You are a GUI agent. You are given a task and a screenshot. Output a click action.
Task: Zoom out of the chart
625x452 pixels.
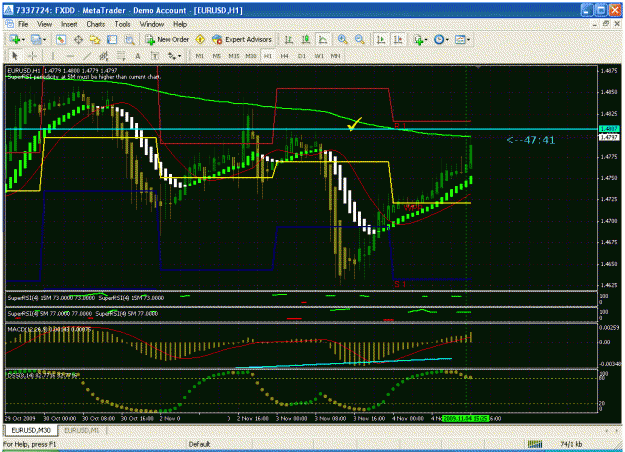pos(360,39)
